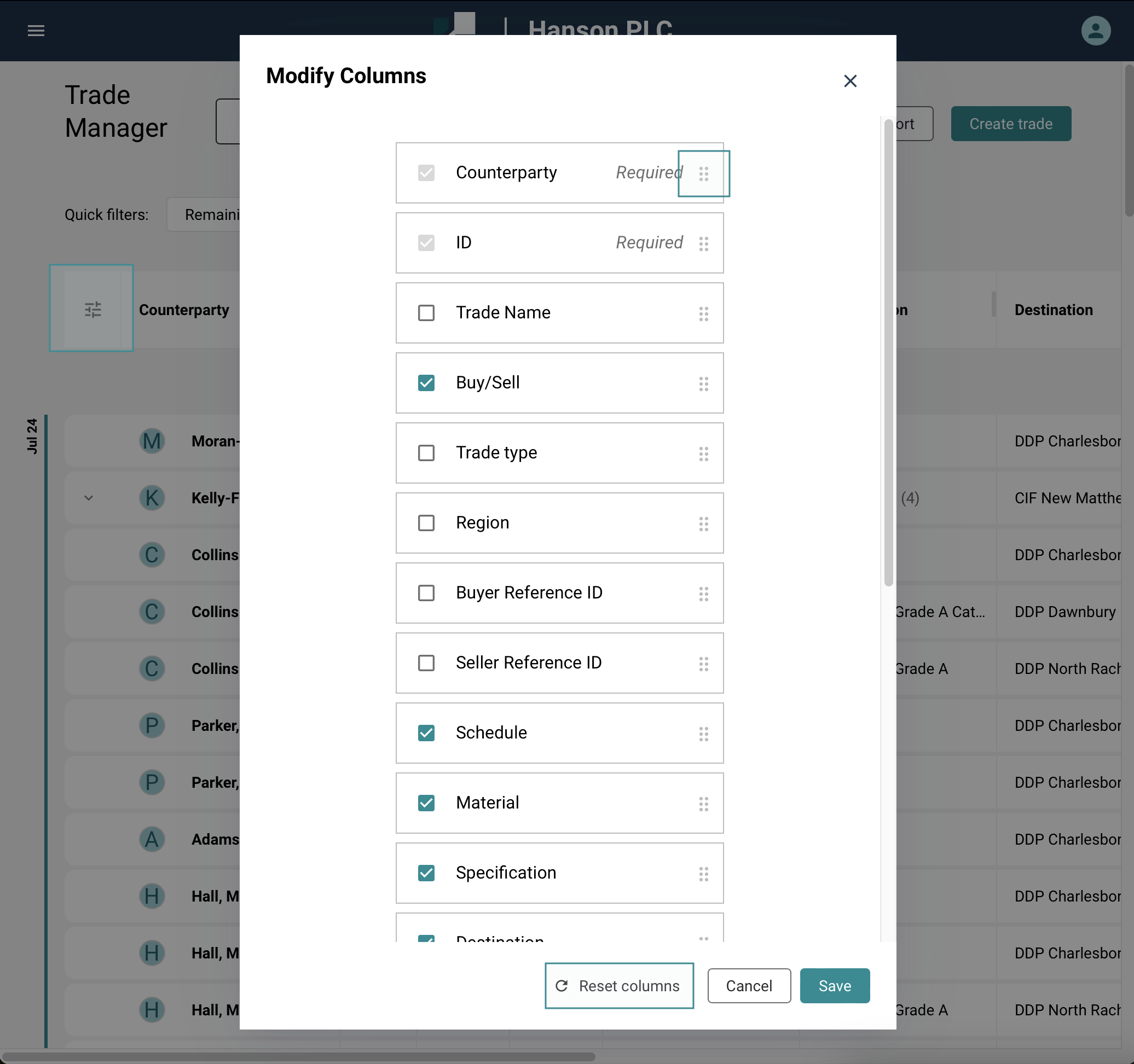Screen dimensions: 1134x1064
Task: Uncheck the Buy/Sell column checkbox
Action: pyautogui.click(x=426, y=382)
